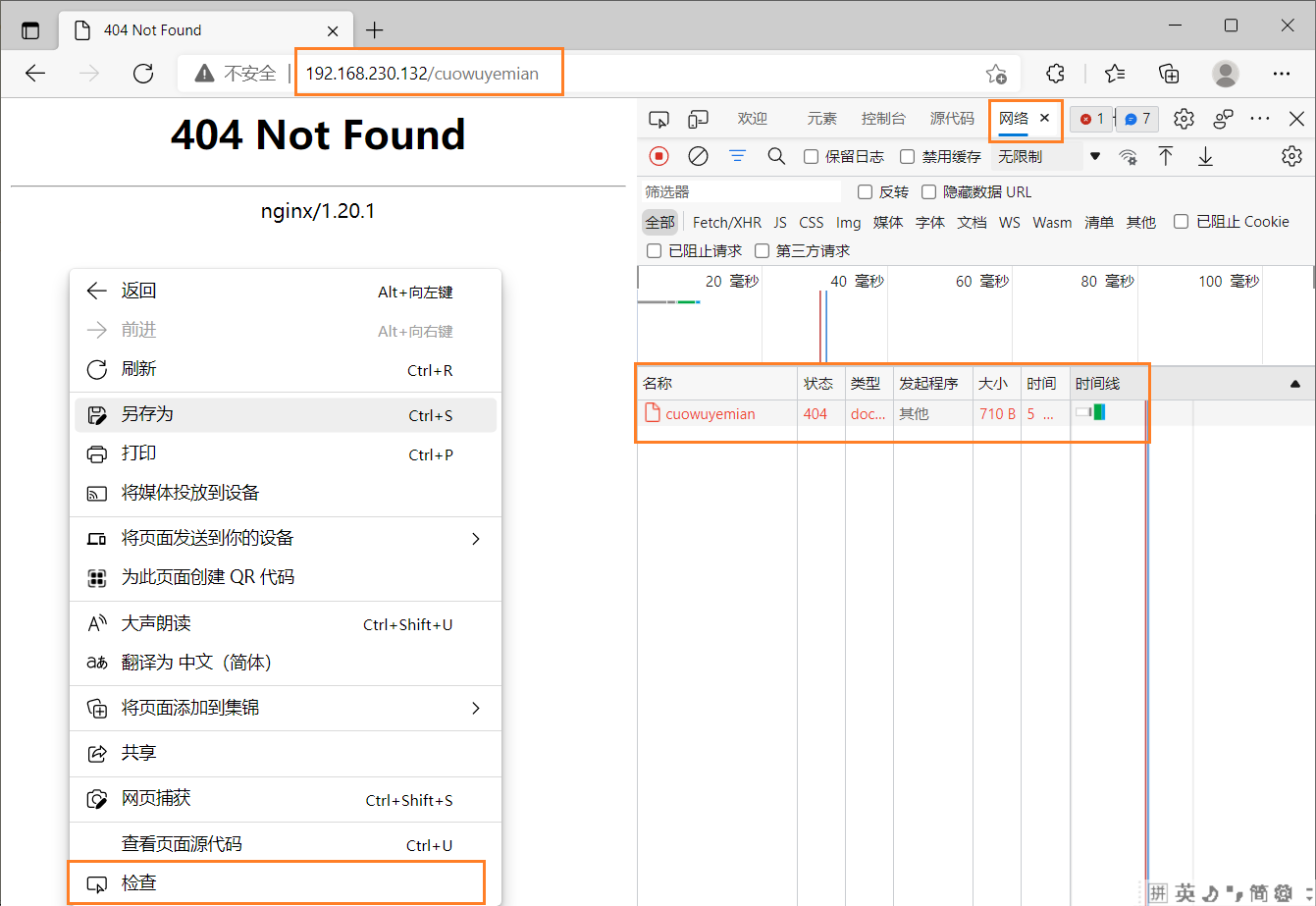This screenshot has height=906, width=1316.
Task: Select the inspect element tool in DevTools
Action: 658,119
